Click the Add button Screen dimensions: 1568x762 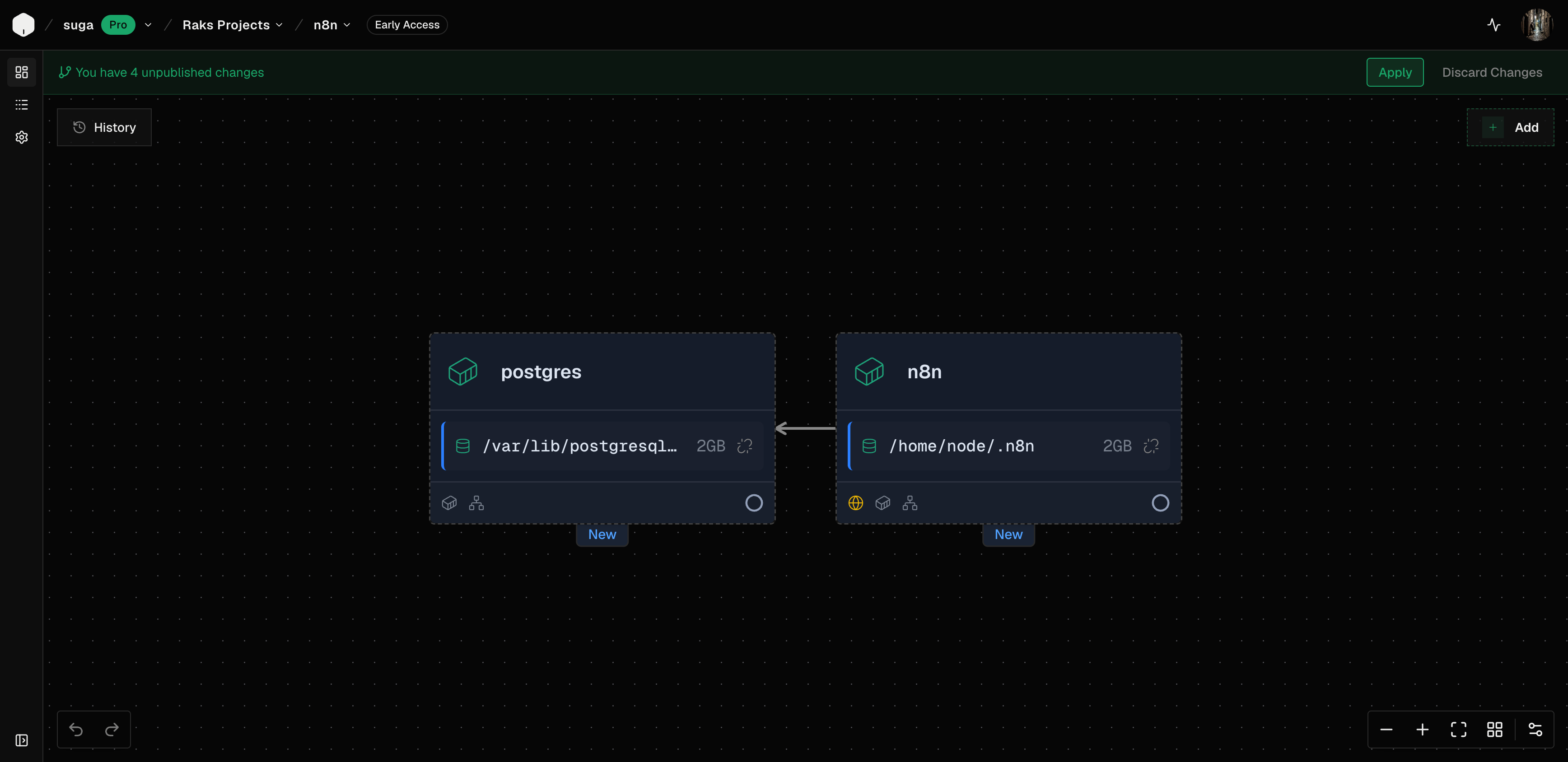coord(1510,127)
